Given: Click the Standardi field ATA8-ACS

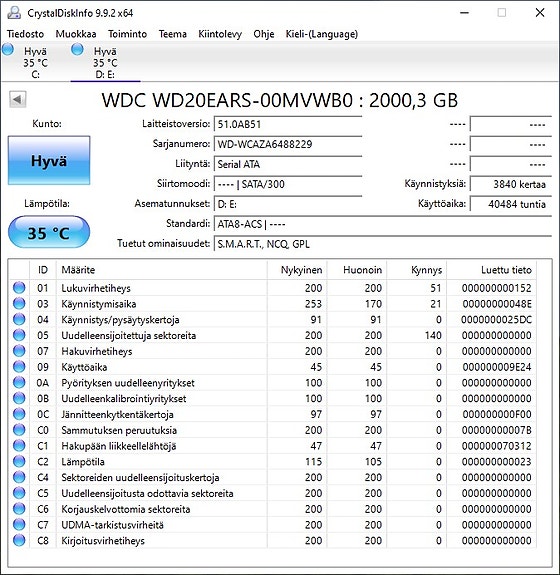Looking at the screenshot, I should [383, 224].
